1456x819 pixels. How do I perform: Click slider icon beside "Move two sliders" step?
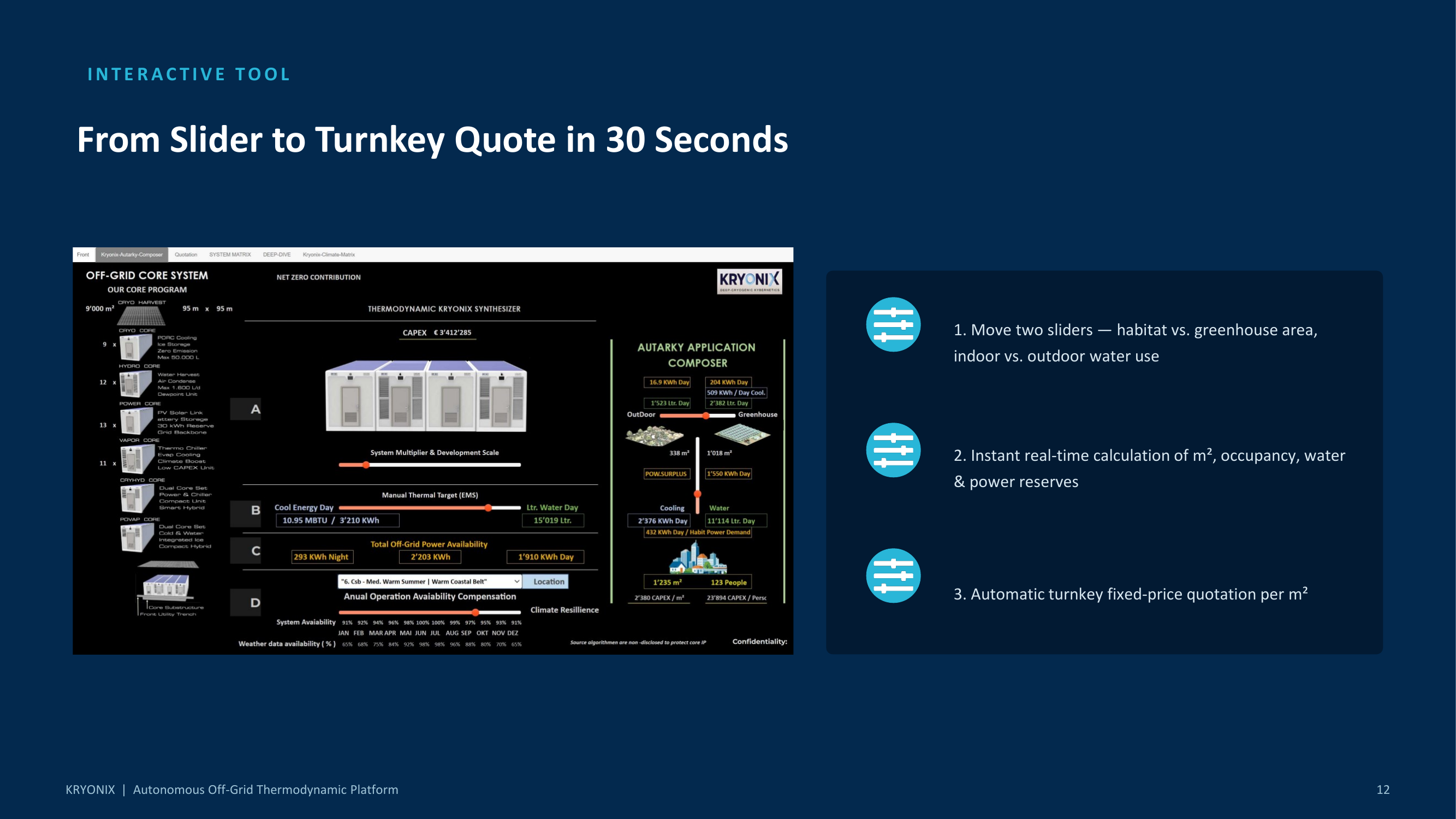(x=893, y=324)
